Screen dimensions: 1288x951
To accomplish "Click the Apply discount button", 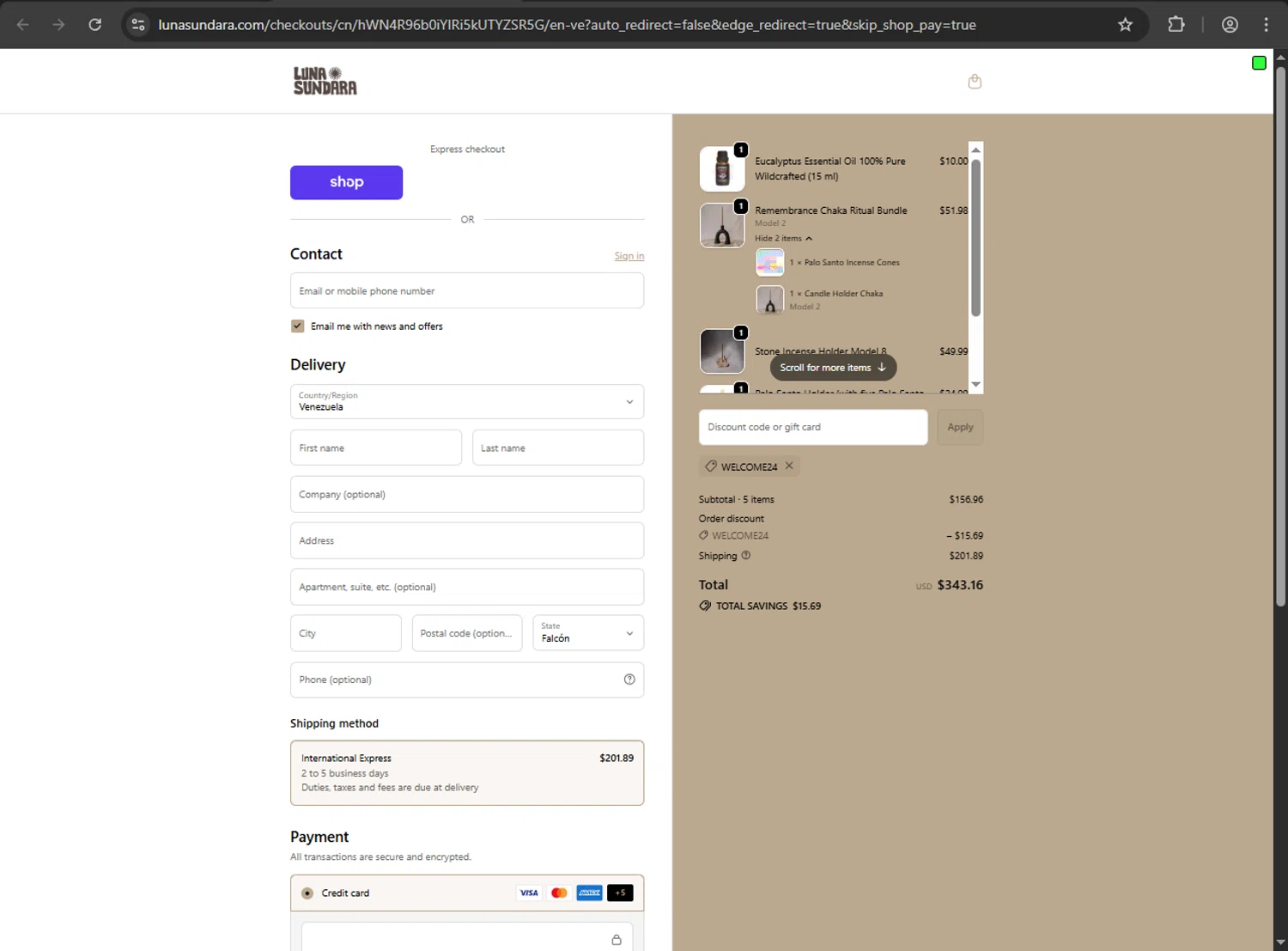I will point(960,427).
